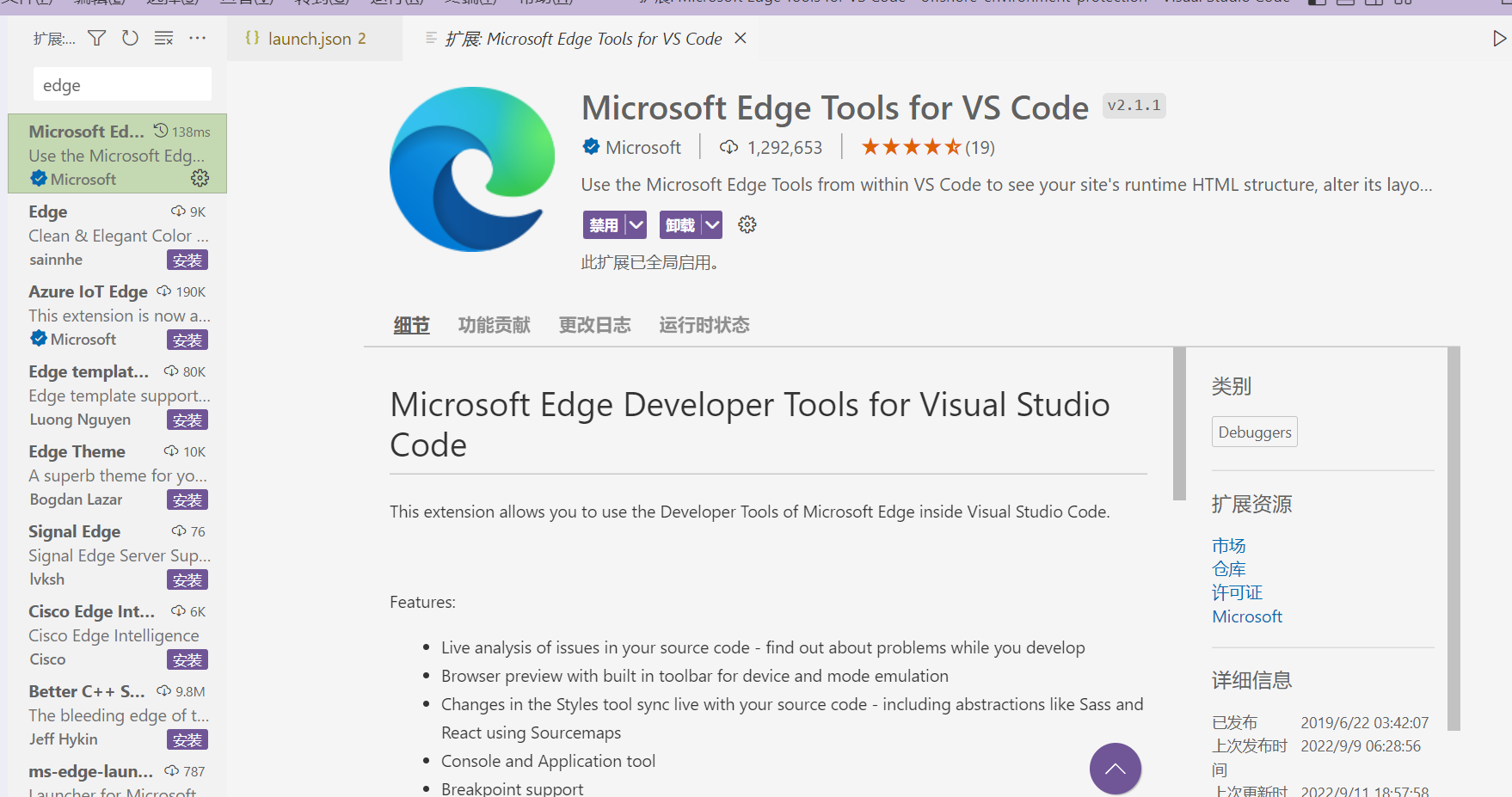Install Edge template support by Luong Nguyen
Screen dimensions: 1512x797
[x=187, y=420]
